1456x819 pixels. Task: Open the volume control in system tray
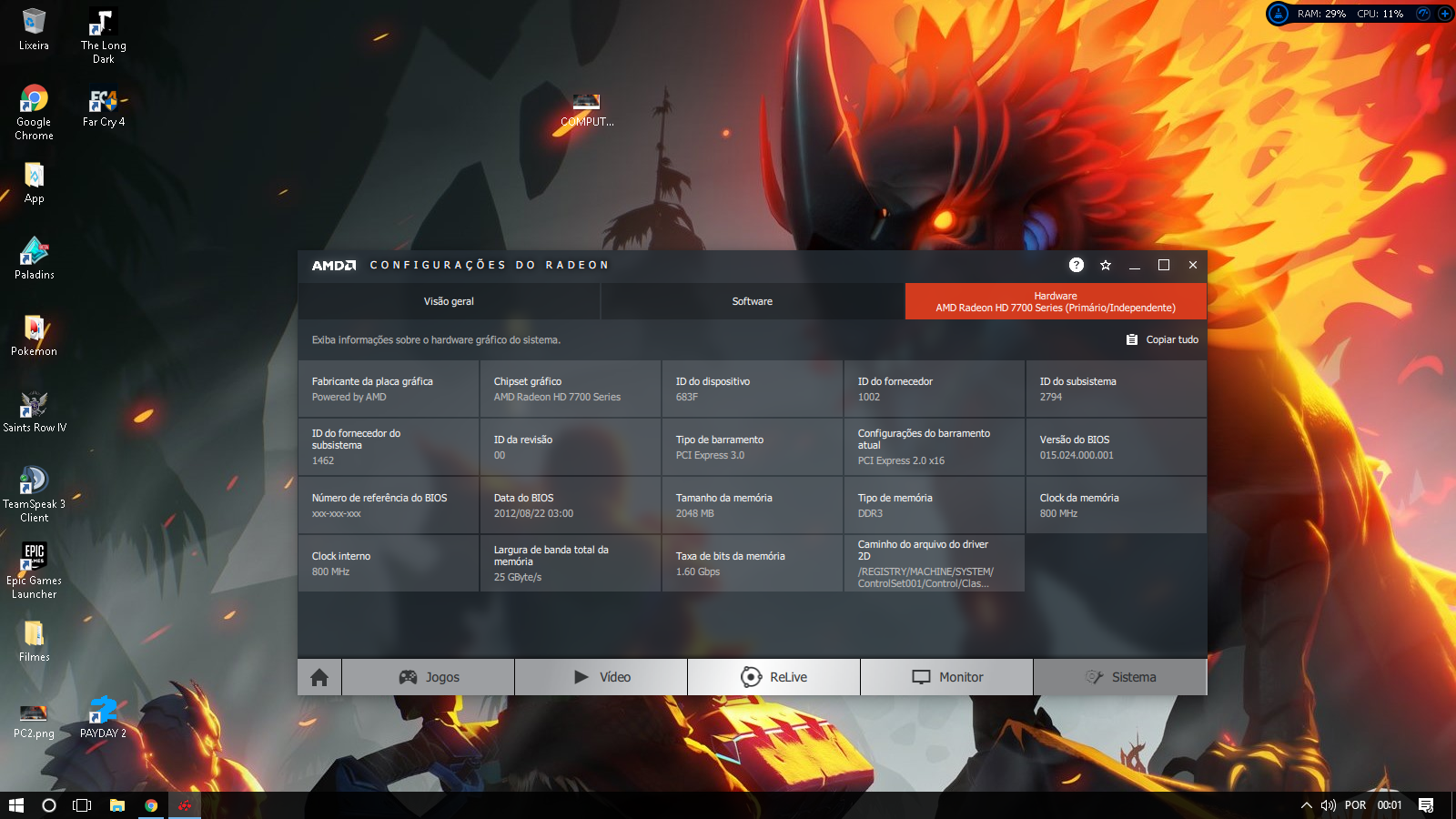1329,805
